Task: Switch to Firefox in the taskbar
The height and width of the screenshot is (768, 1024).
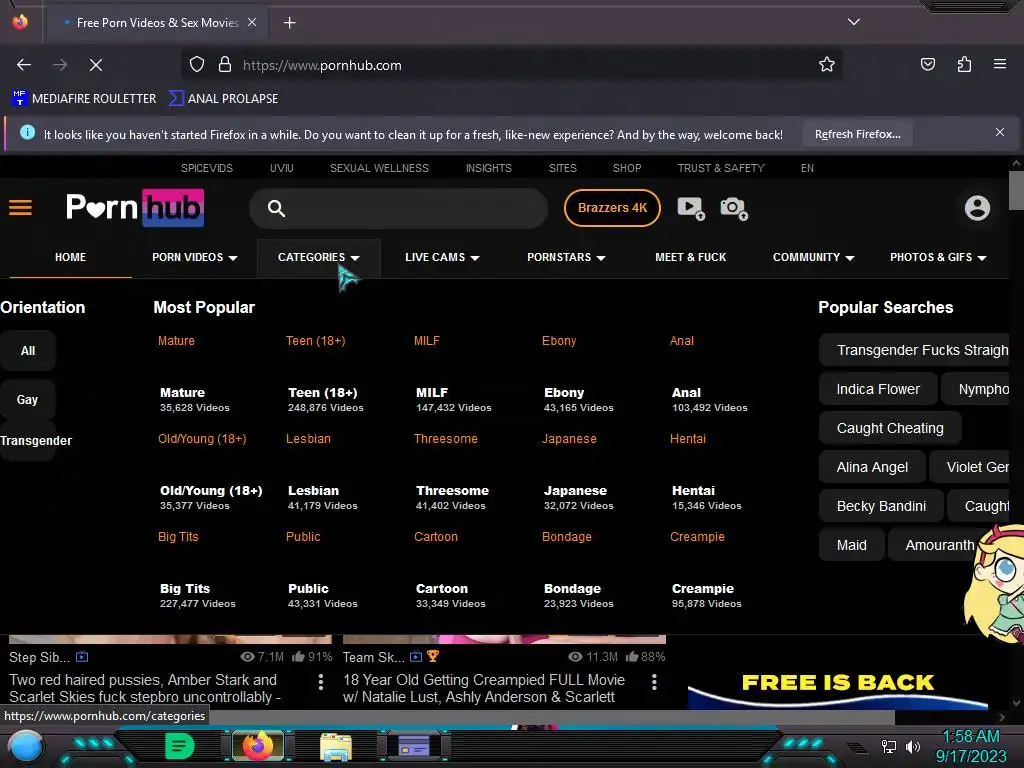Action: point(258,746)
